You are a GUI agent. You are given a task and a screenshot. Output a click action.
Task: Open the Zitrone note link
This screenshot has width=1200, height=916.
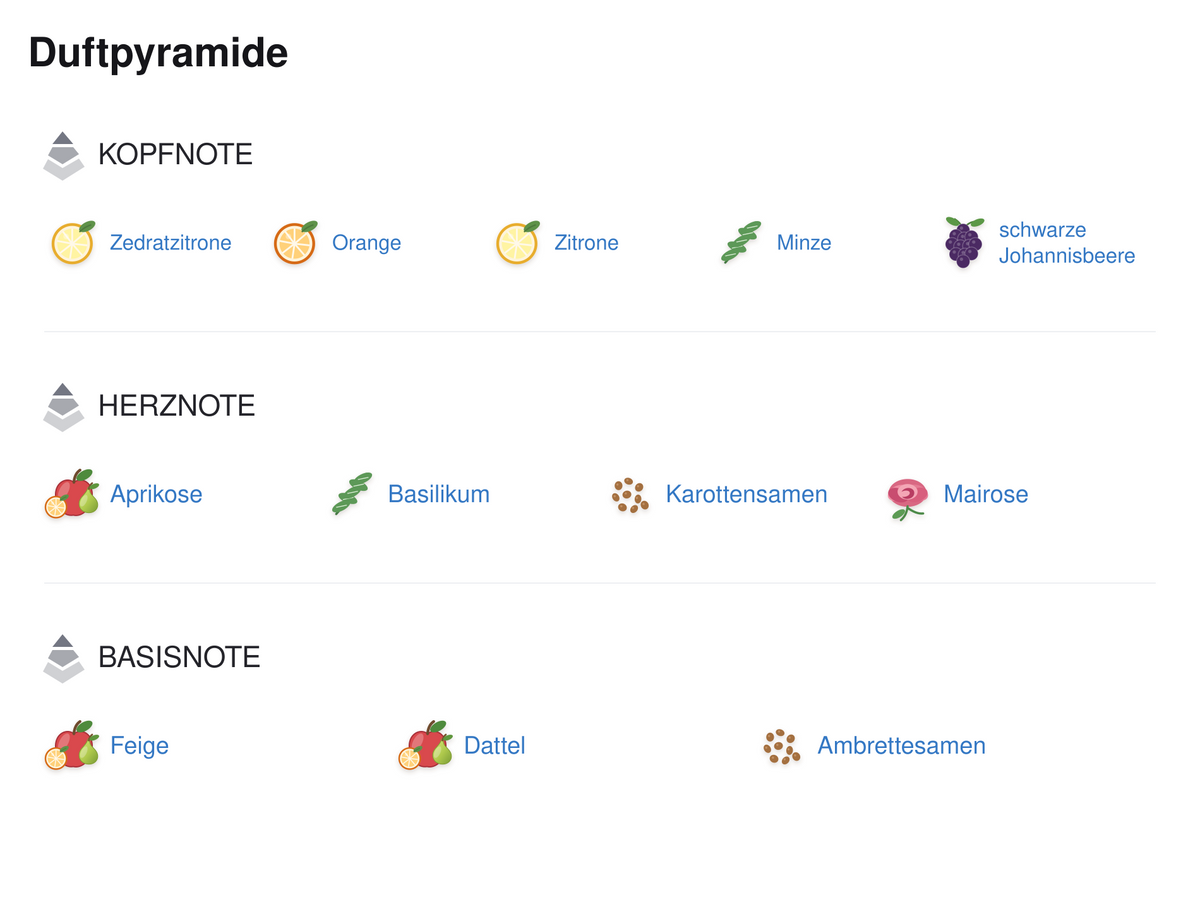coord(586,243)
